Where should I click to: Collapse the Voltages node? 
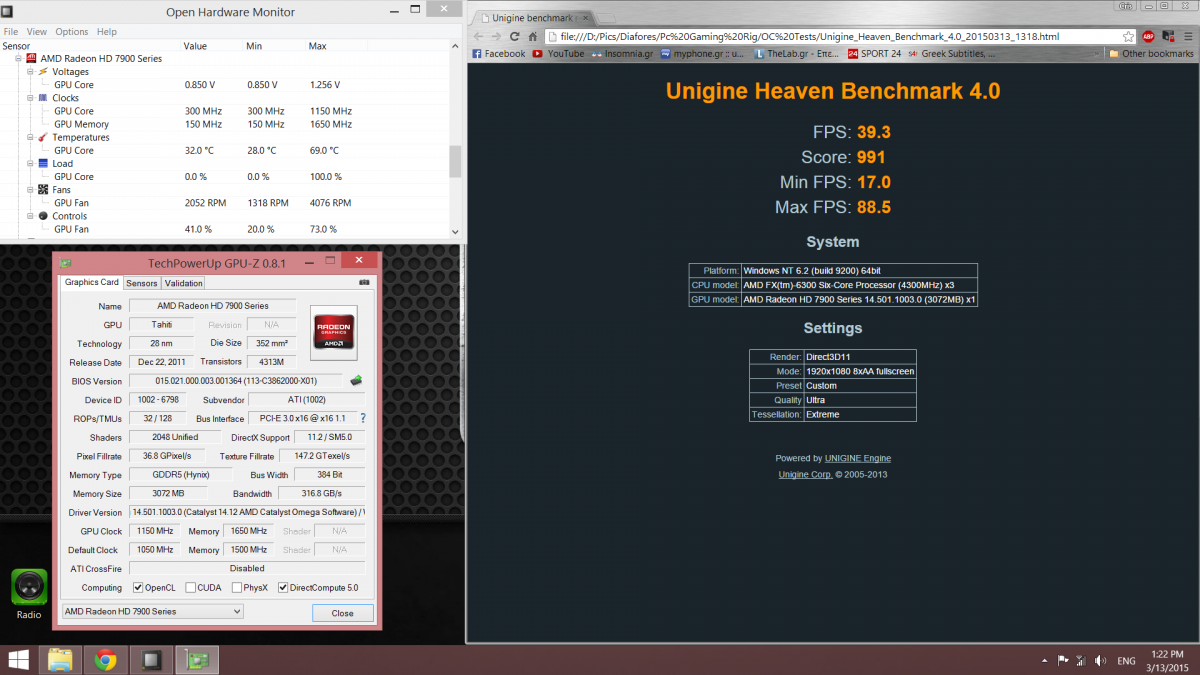click(x=30, y=72)
